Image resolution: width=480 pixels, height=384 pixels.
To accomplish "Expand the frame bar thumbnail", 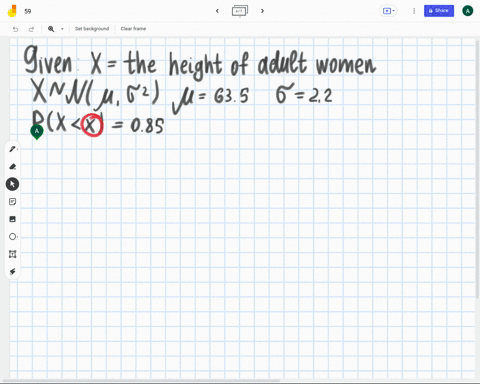I will 240,11.
